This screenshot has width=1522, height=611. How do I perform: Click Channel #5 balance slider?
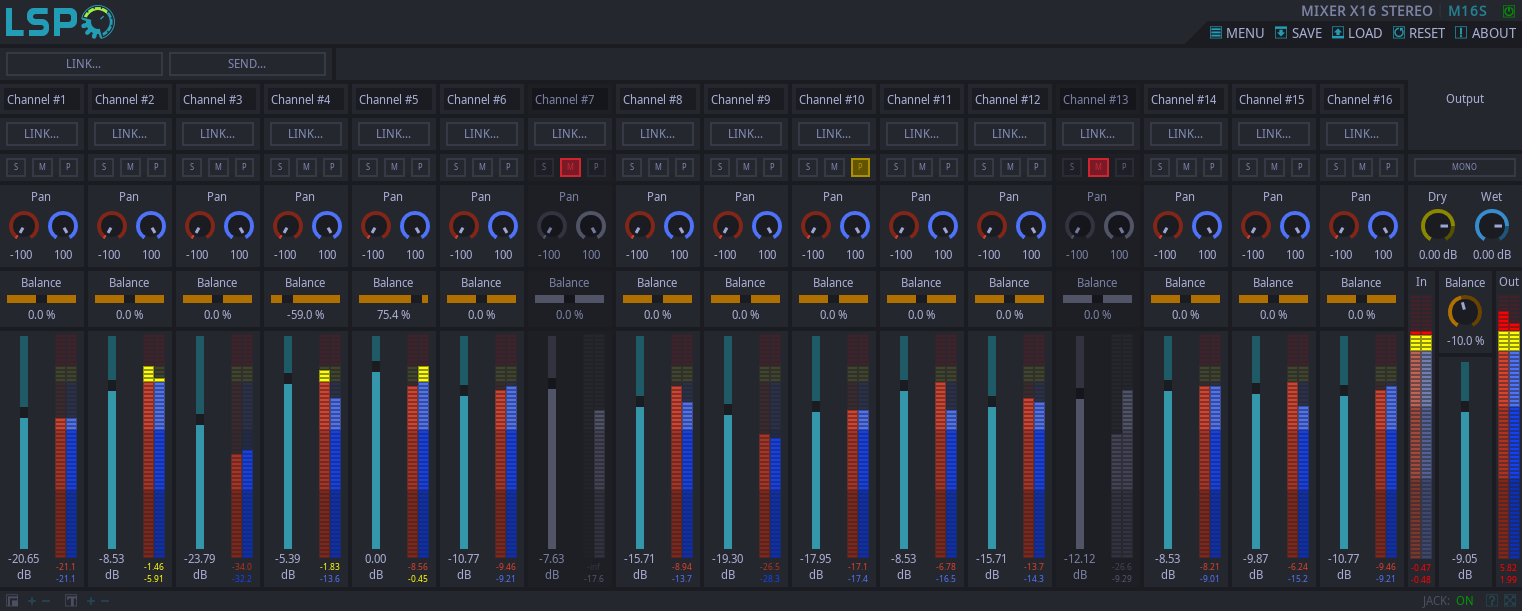pos(393,299)
